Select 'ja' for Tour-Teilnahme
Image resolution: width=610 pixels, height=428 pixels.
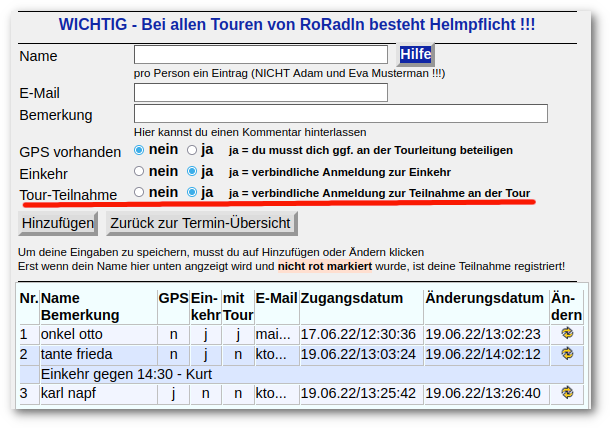coord(192,192)
